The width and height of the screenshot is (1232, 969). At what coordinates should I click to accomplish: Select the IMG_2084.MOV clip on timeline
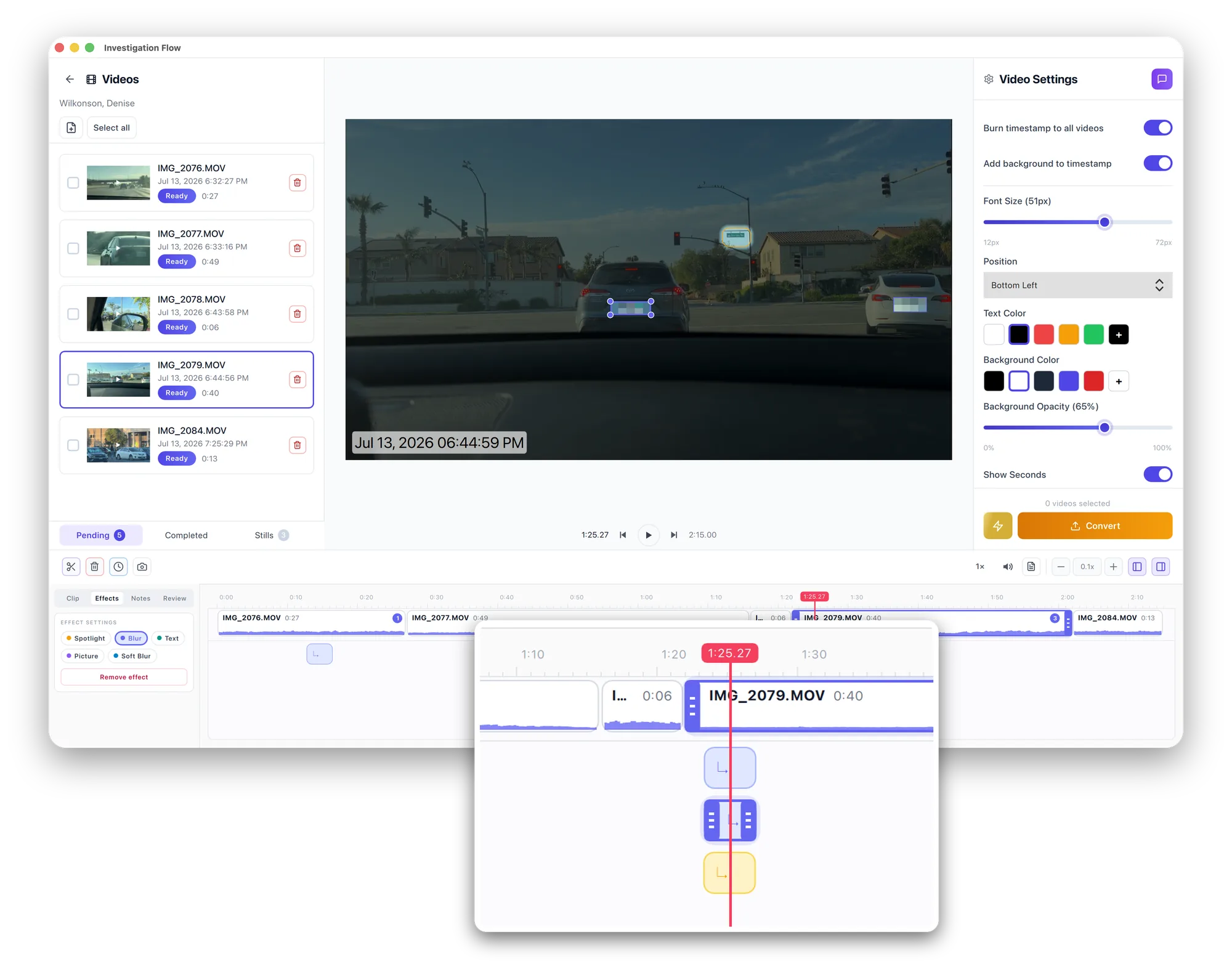coord(1117,623)
